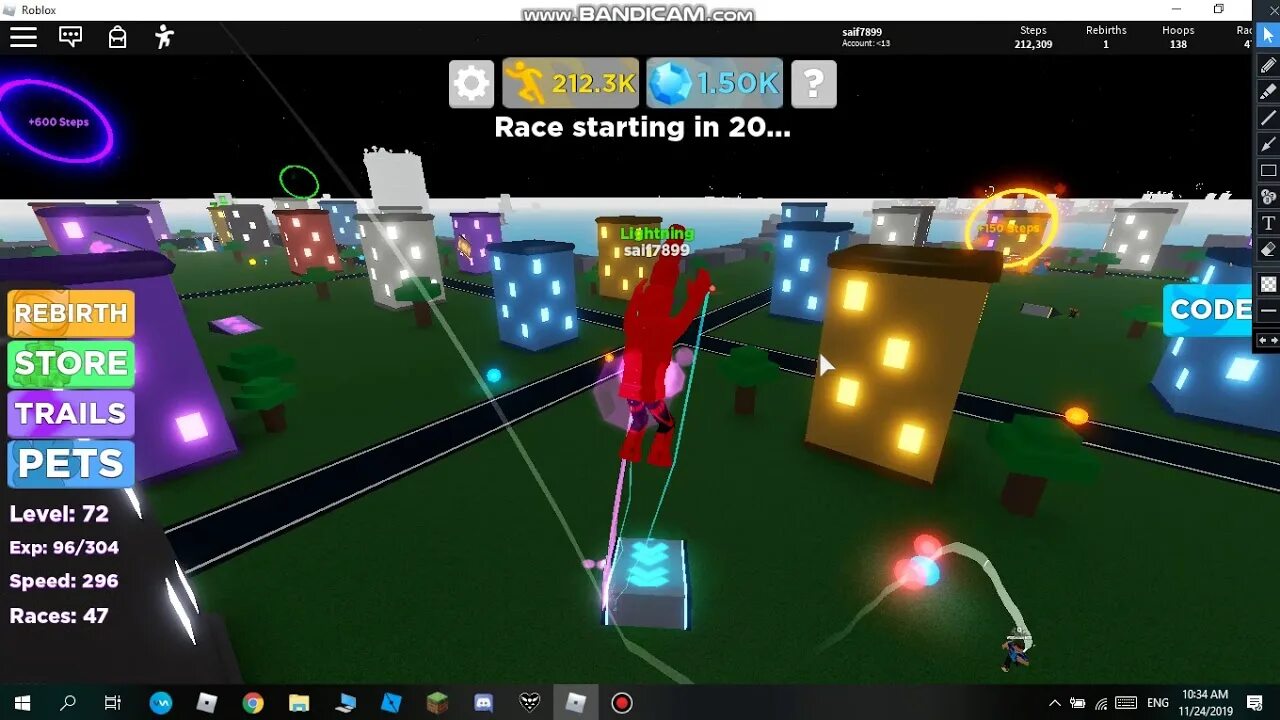Click the Rebirths leaderboard stat
1280x720 pixels.
(1106, 37)
